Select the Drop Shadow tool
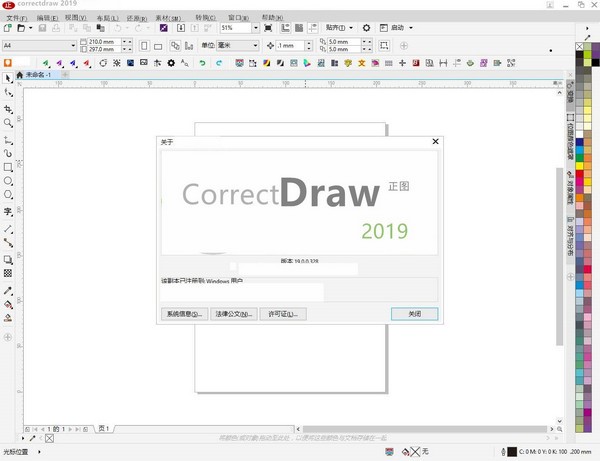 pos(8,260)
